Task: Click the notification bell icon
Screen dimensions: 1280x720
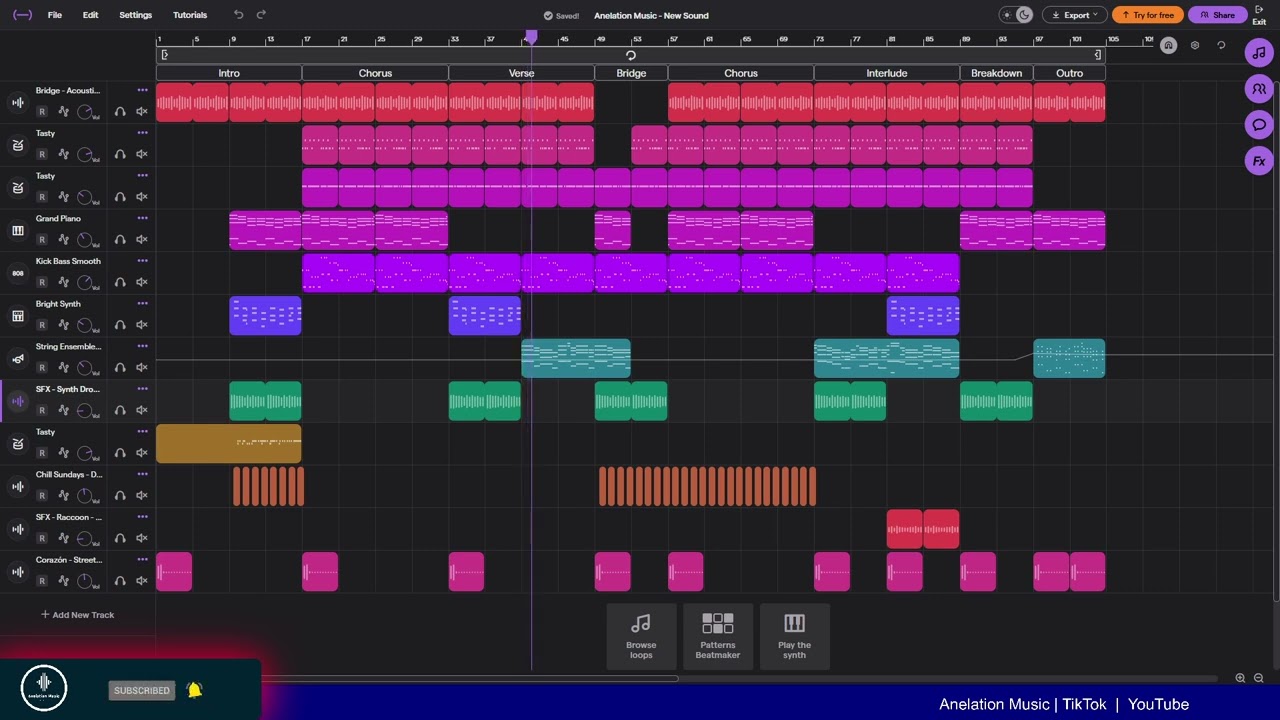Action: coord(195,690)
